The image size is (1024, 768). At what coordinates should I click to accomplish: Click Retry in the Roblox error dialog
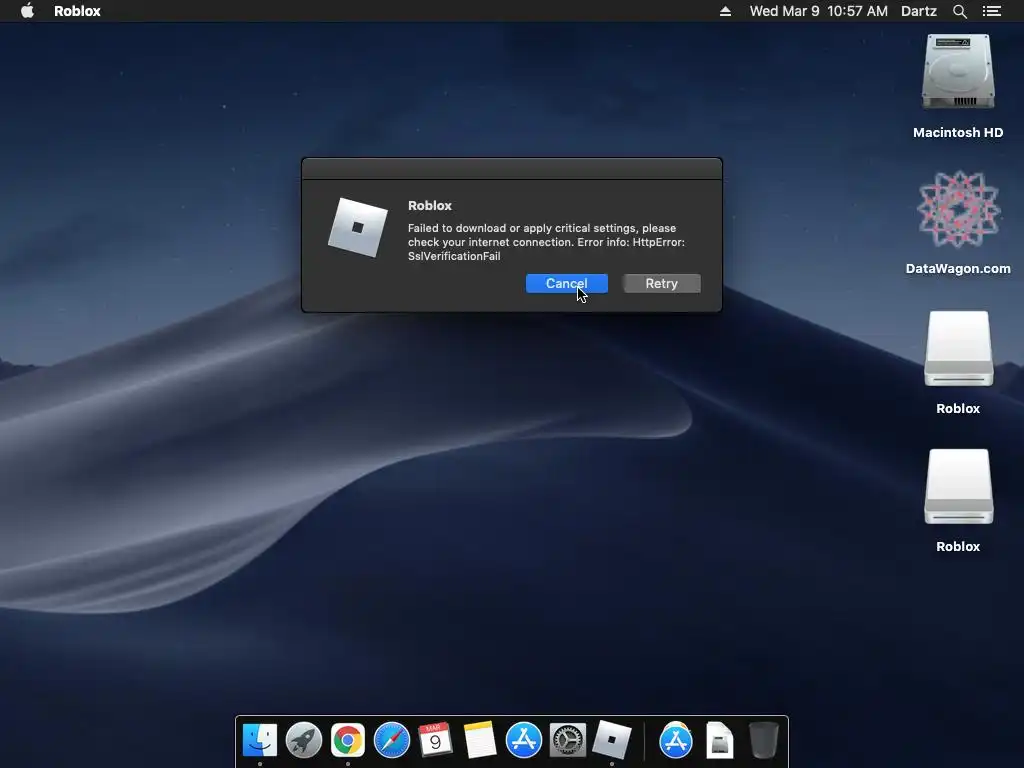pyautogui.click(x=662, y=283)
